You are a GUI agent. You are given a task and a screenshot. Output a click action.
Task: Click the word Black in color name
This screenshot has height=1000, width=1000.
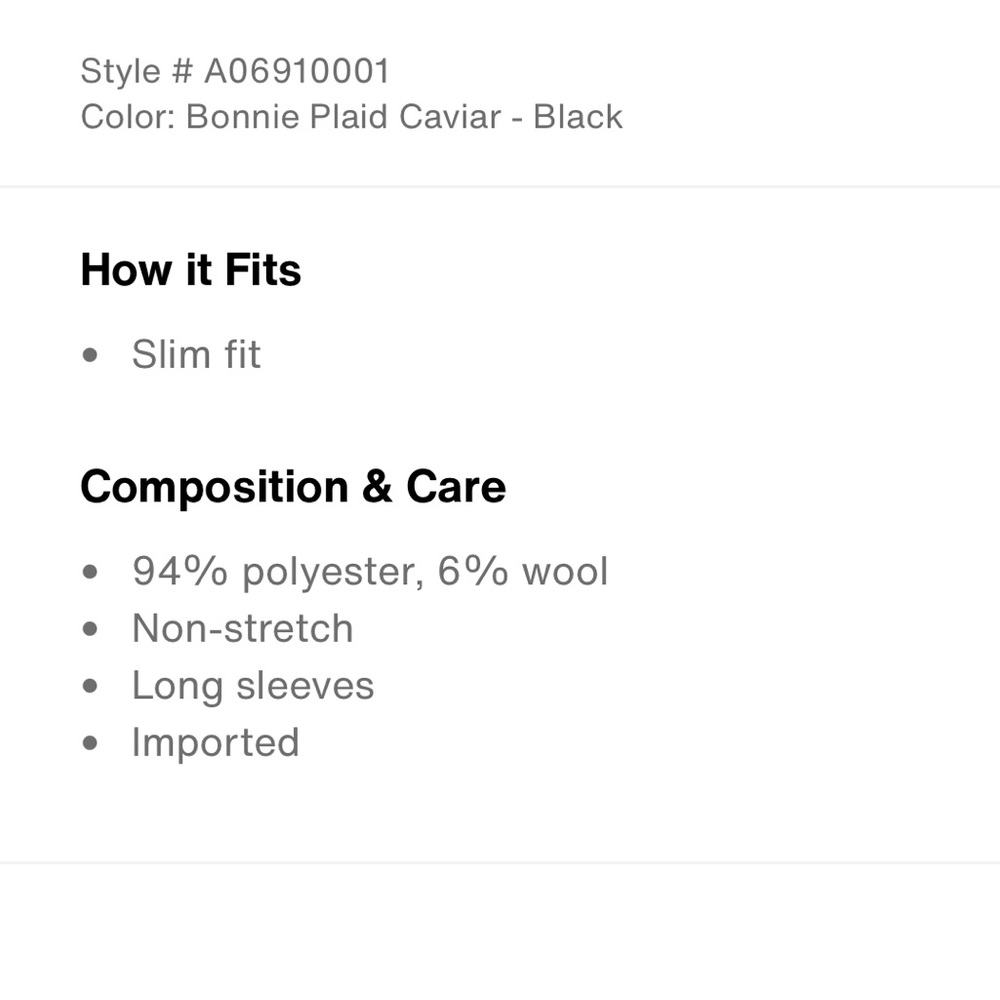point(578,117)
